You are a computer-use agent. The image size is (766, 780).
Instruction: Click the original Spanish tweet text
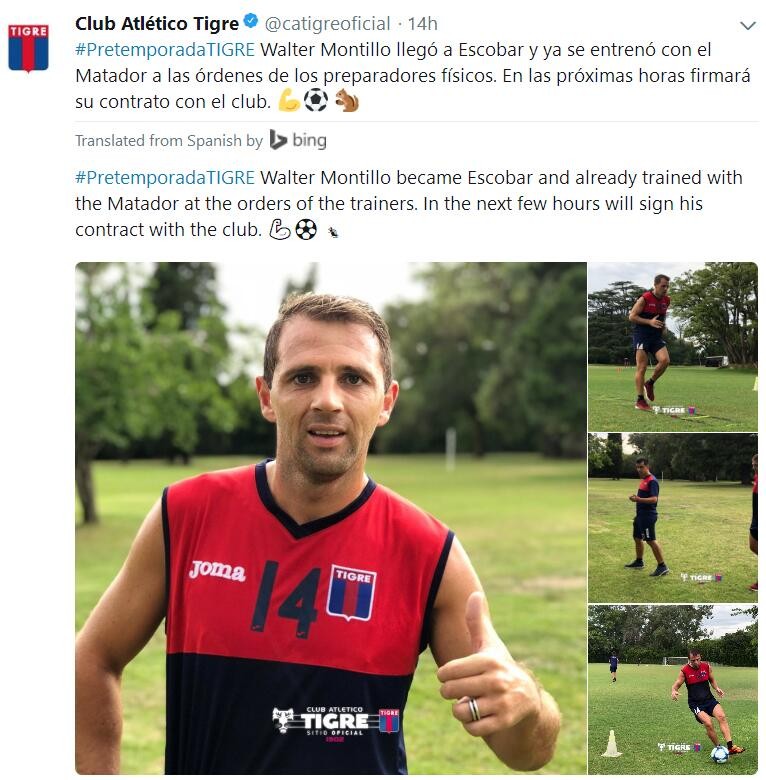tap(413, 76)
